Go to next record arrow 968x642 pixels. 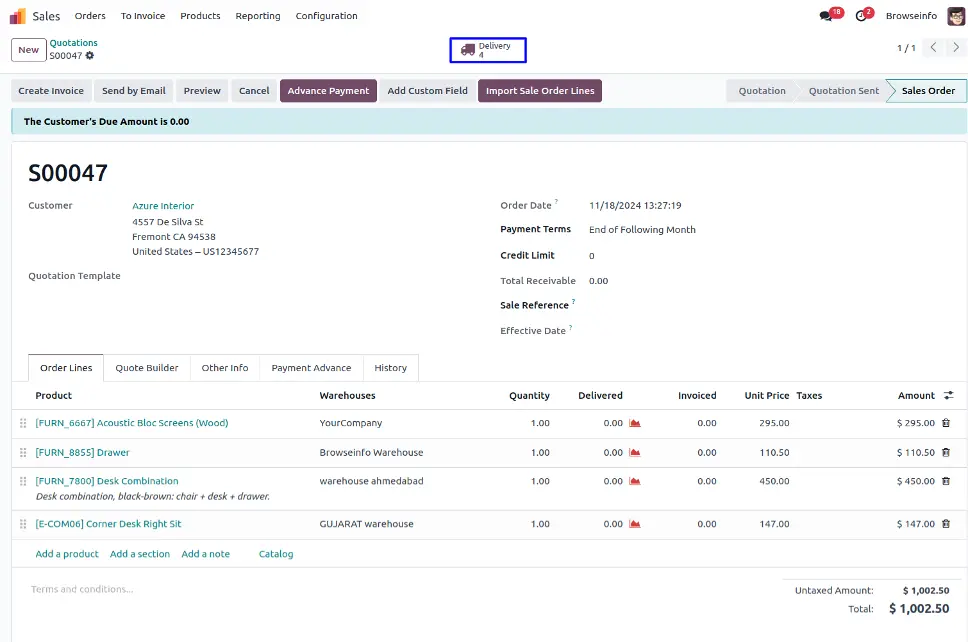tap(955, 48)
